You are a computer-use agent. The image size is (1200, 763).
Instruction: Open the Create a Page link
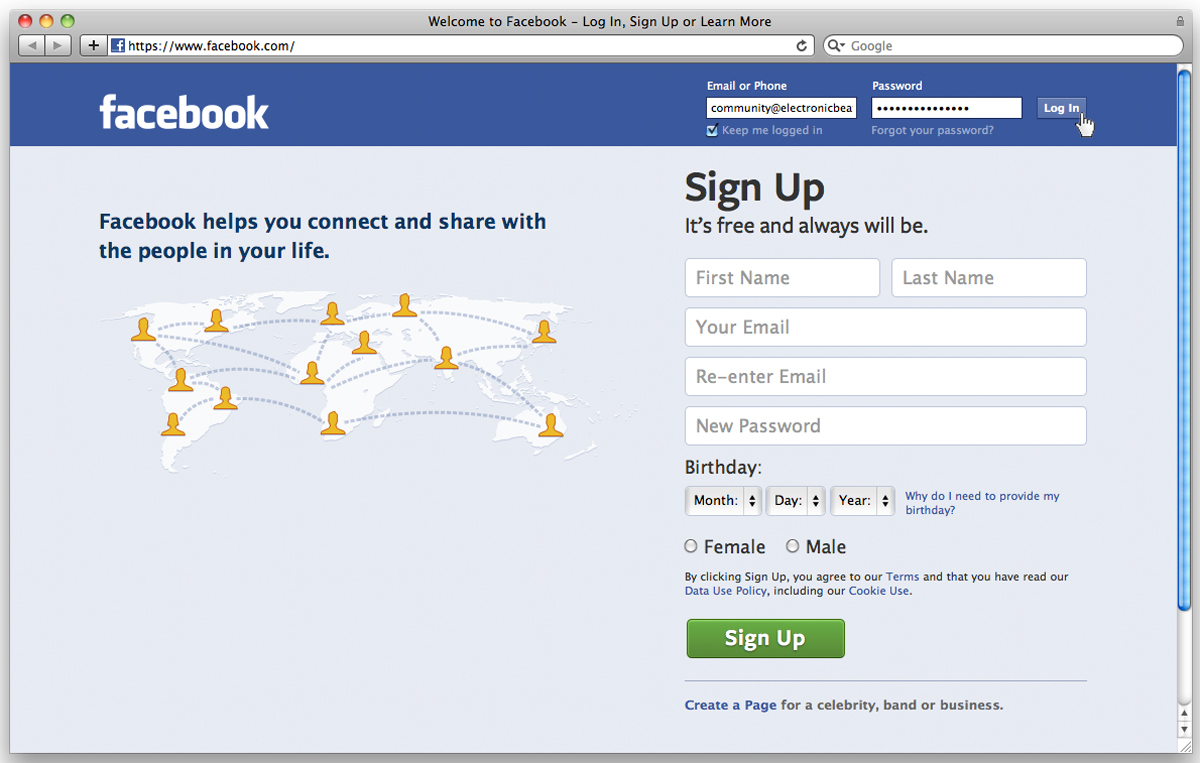click(x=731, y=705)
